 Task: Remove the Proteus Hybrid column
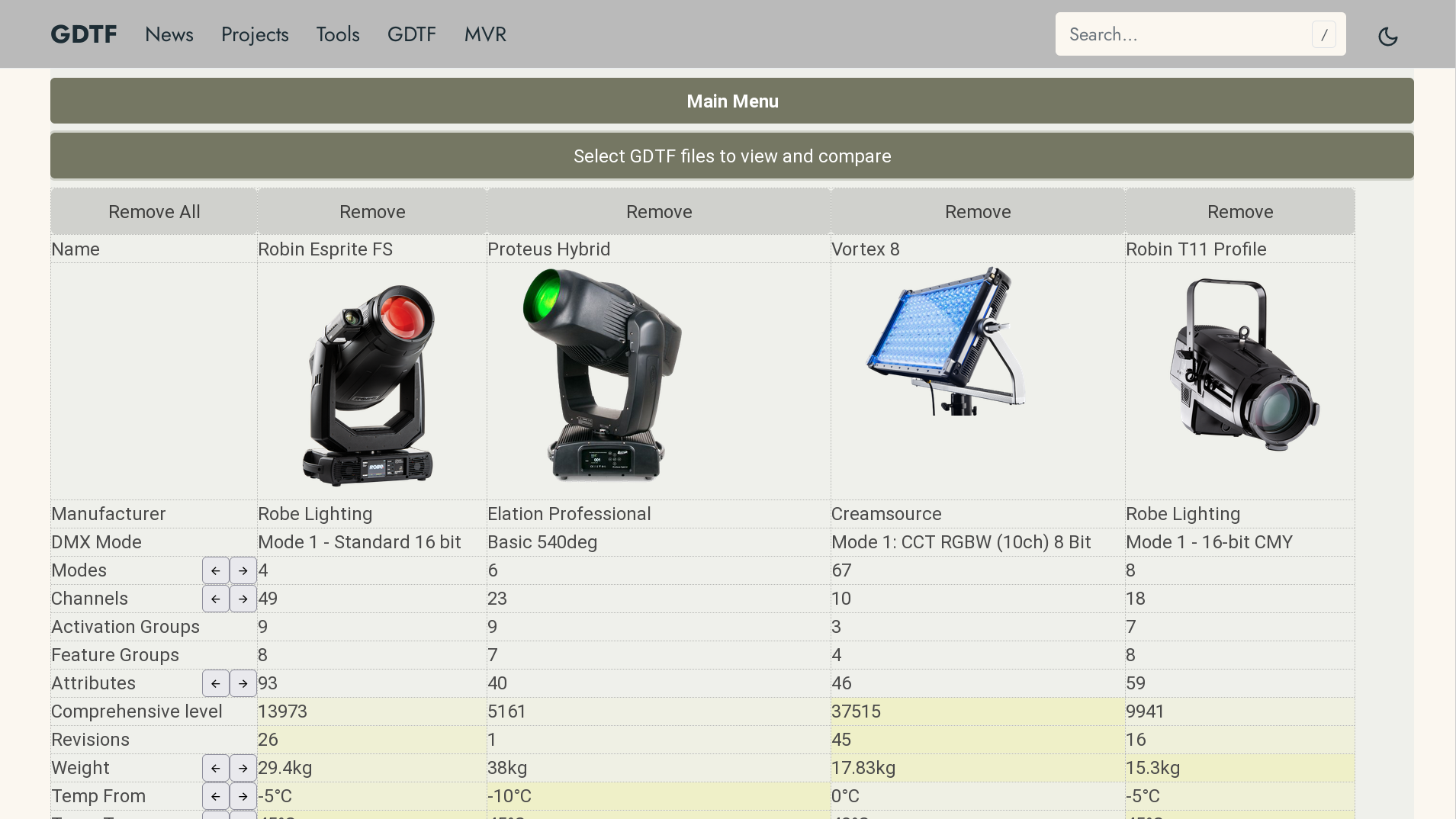point(659,211)
